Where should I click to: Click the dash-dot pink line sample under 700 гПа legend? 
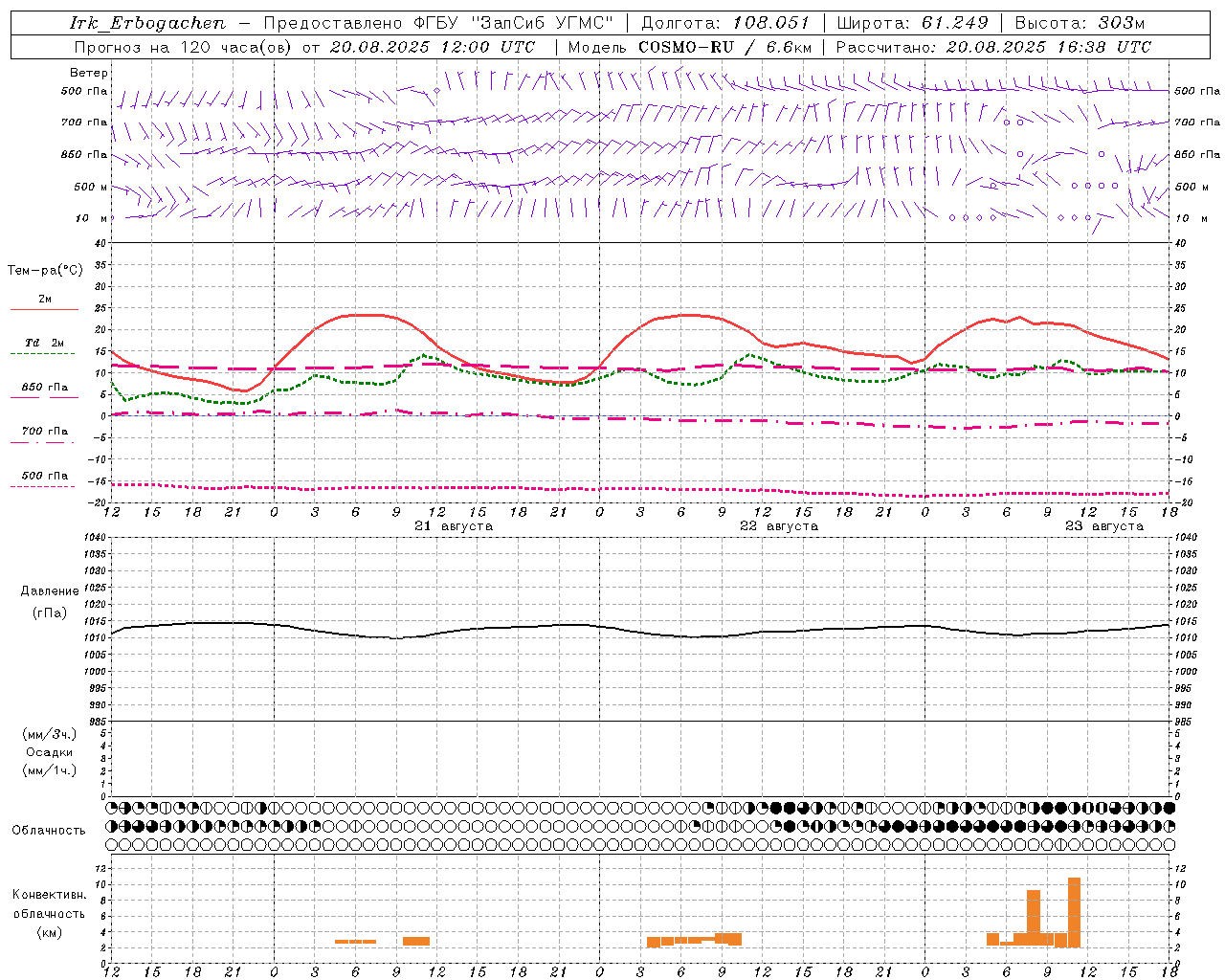[x=42, y=442]
